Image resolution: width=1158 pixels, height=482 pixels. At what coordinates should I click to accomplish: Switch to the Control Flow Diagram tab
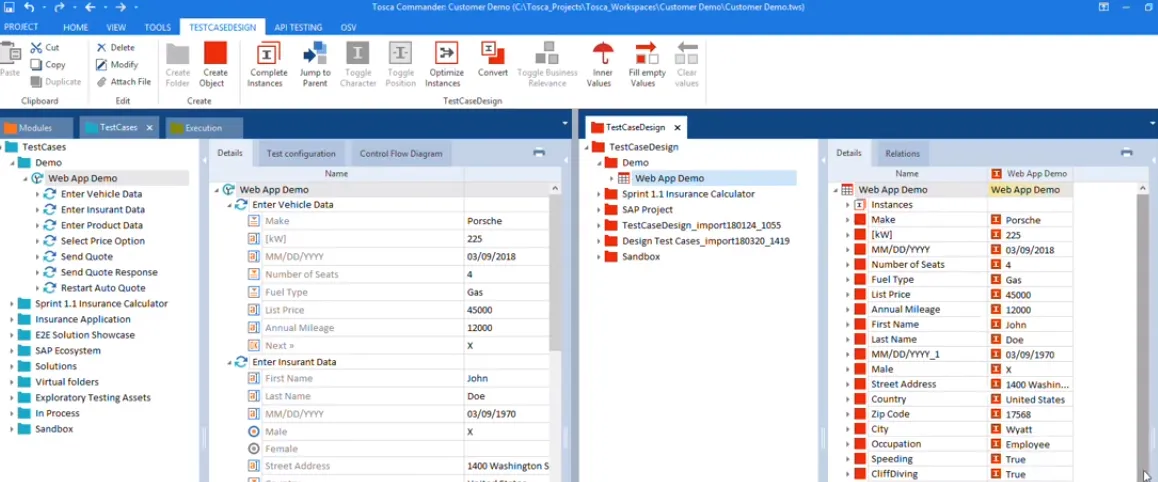pyautogui.click(x=399, y=154)
